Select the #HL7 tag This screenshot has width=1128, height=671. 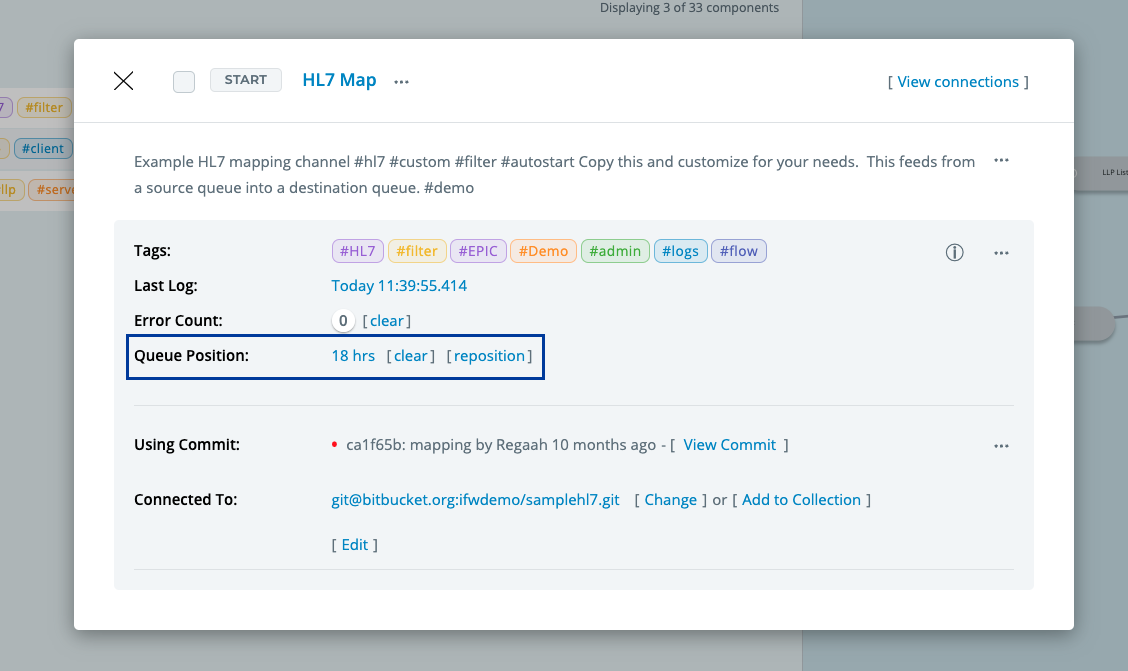pos(357,251)
